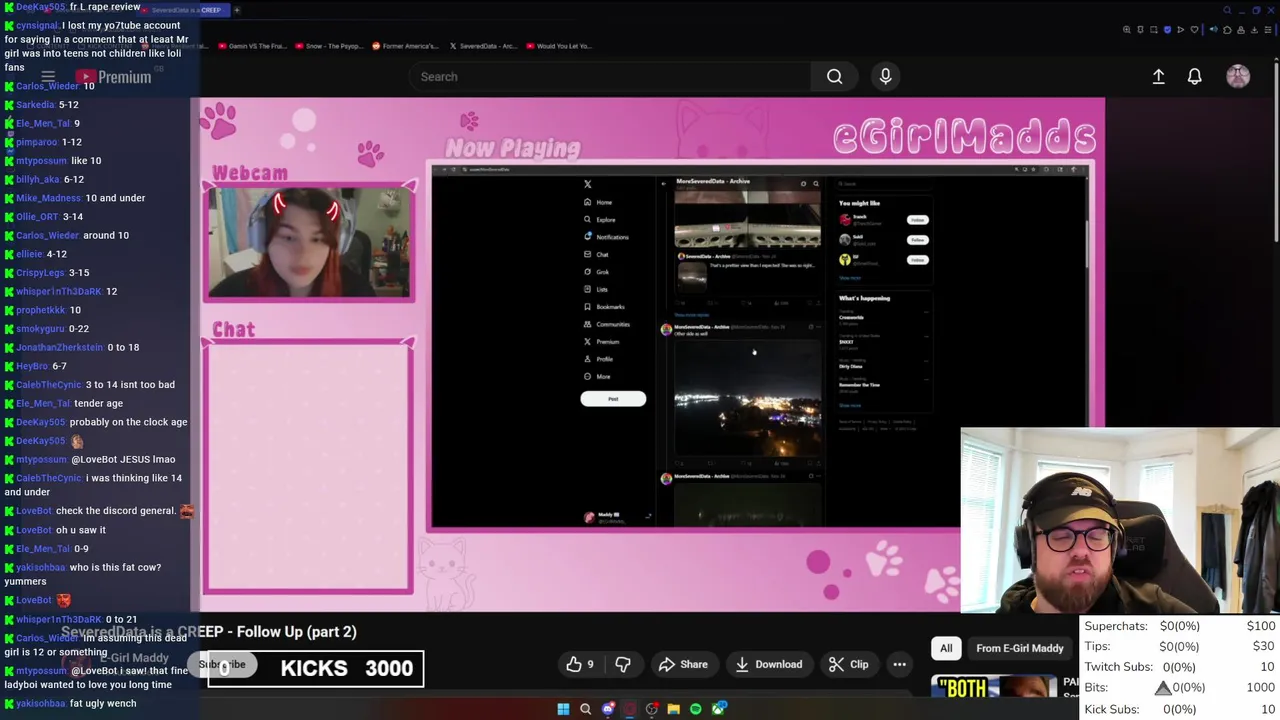Select the From E-Girl Maddy chip
1280x720 pixels.
point(1019,648)
